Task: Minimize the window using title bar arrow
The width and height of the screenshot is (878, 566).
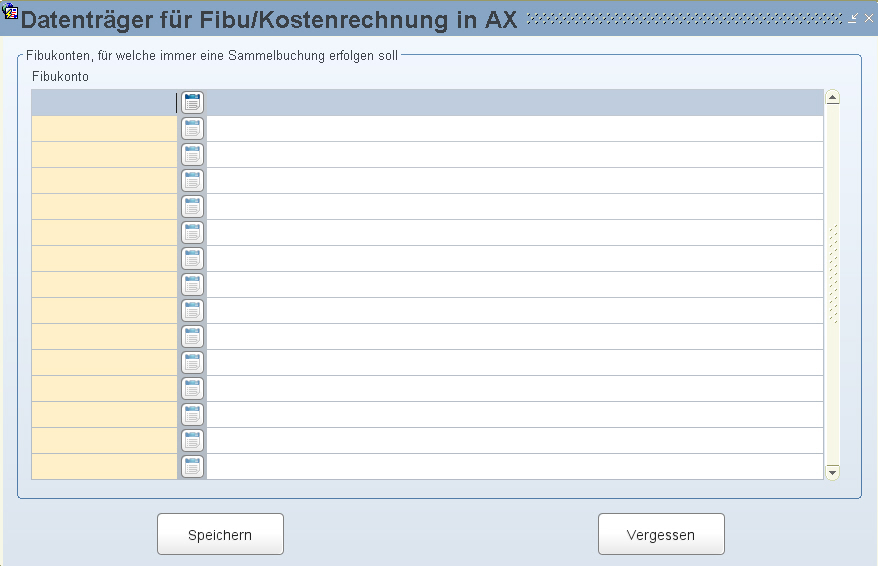Action: click(852, 18)
